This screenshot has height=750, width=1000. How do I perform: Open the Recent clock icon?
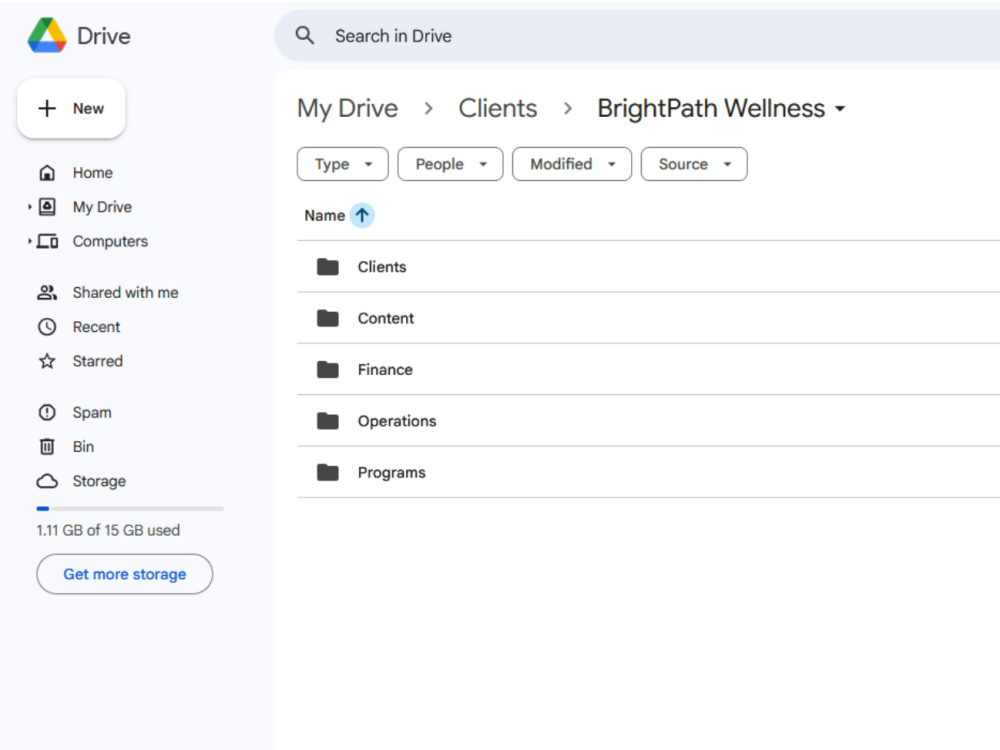47,327
